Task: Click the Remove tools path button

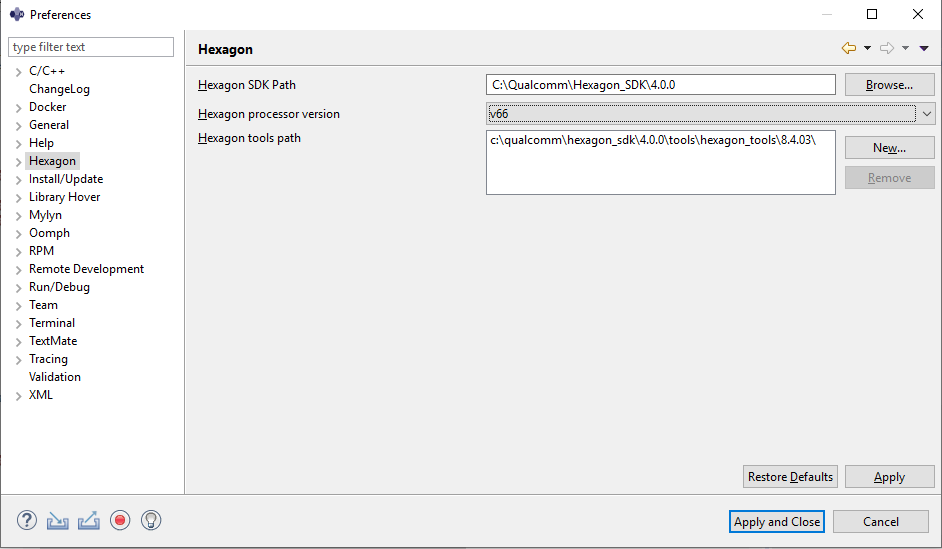Action: [889, 178]
